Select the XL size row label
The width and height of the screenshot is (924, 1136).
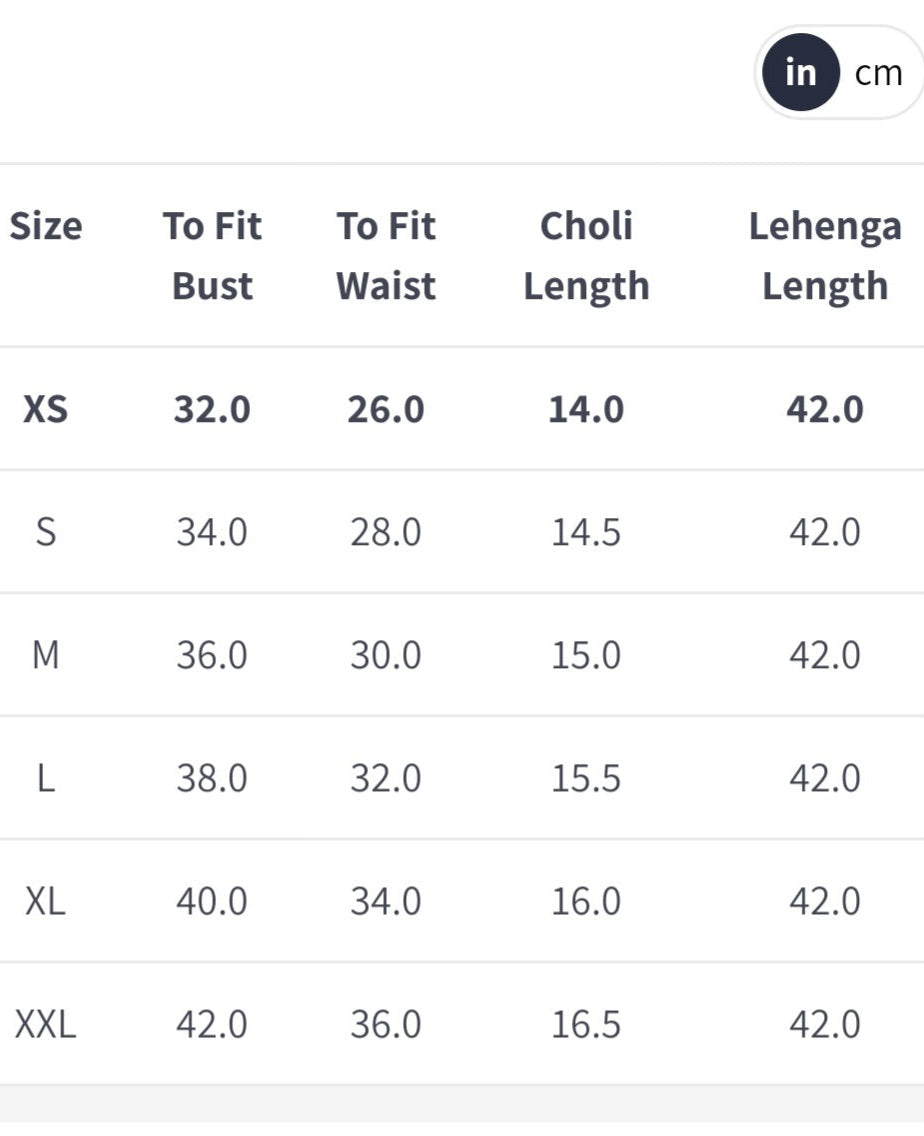pyautogui.click(x=46, y=901)
